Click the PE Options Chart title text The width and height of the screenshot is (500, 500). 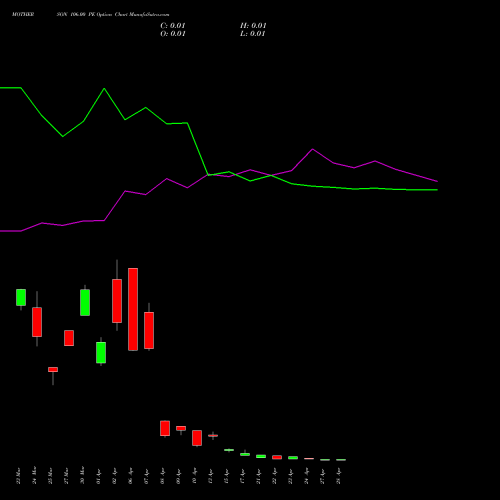point(108,15)
